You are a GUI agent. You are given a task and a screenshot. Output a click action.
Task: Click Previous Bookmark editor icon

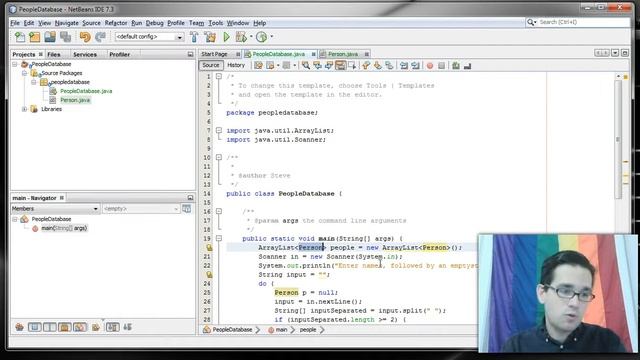[x=366, y=66]
